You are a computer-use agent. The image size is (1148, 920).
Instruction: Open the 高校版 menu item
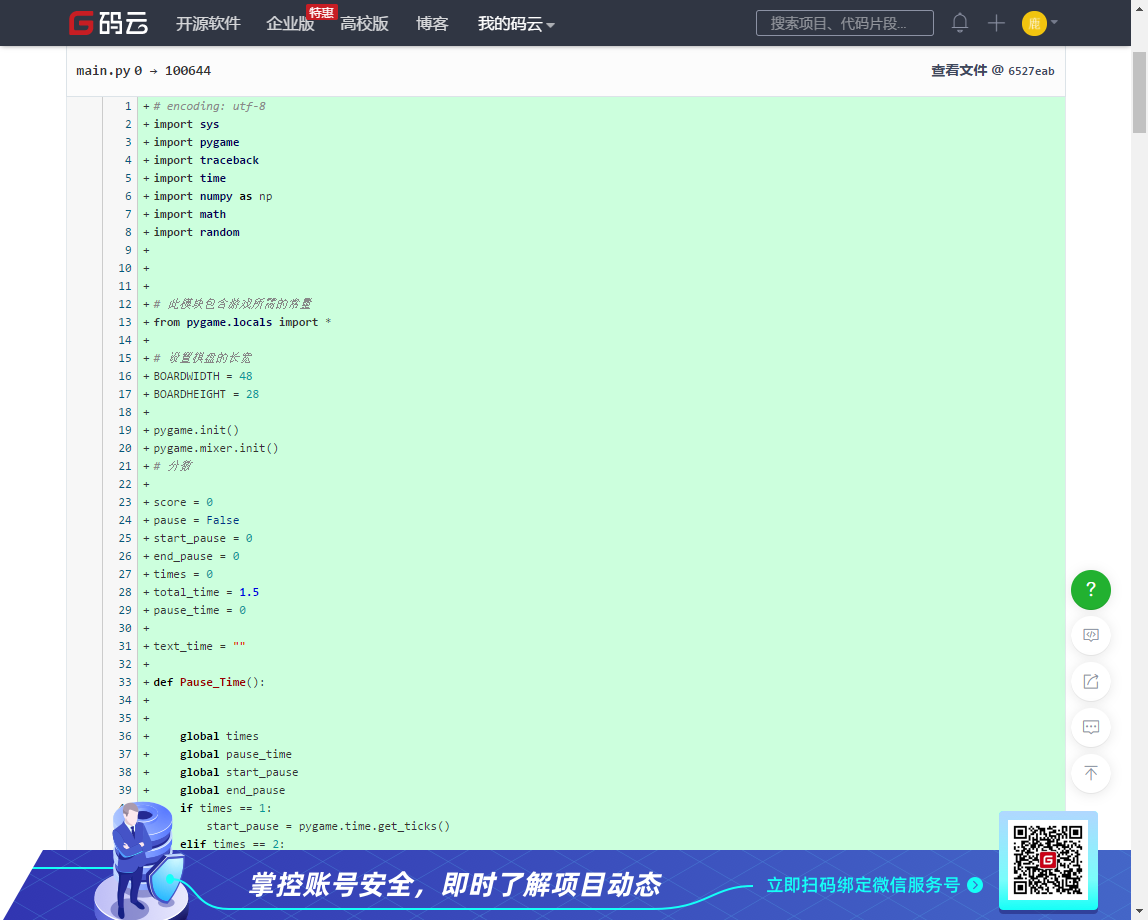(364, 23)
